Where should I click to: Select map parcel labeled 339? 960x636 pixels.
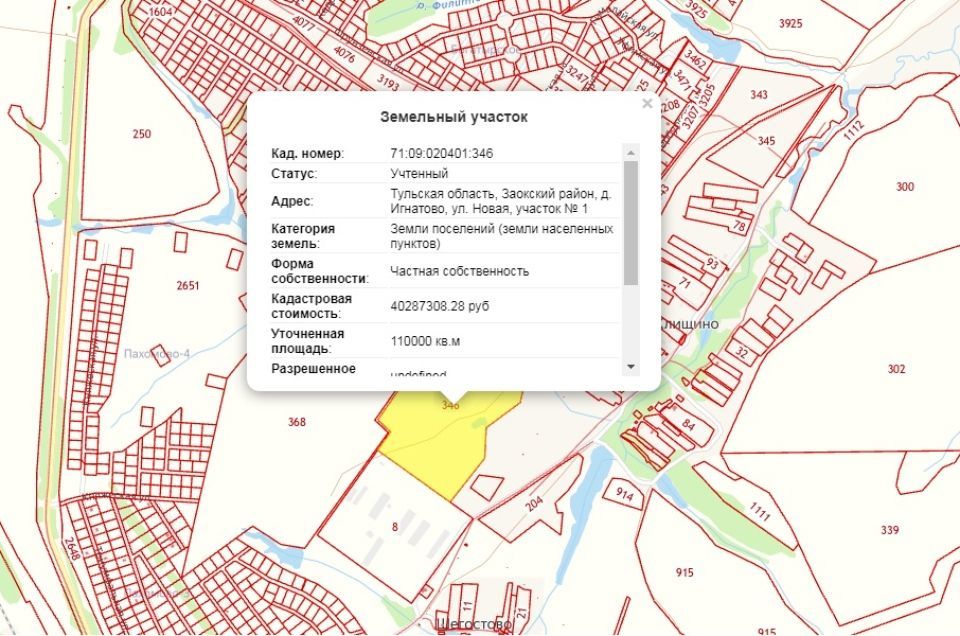(890, 529)
